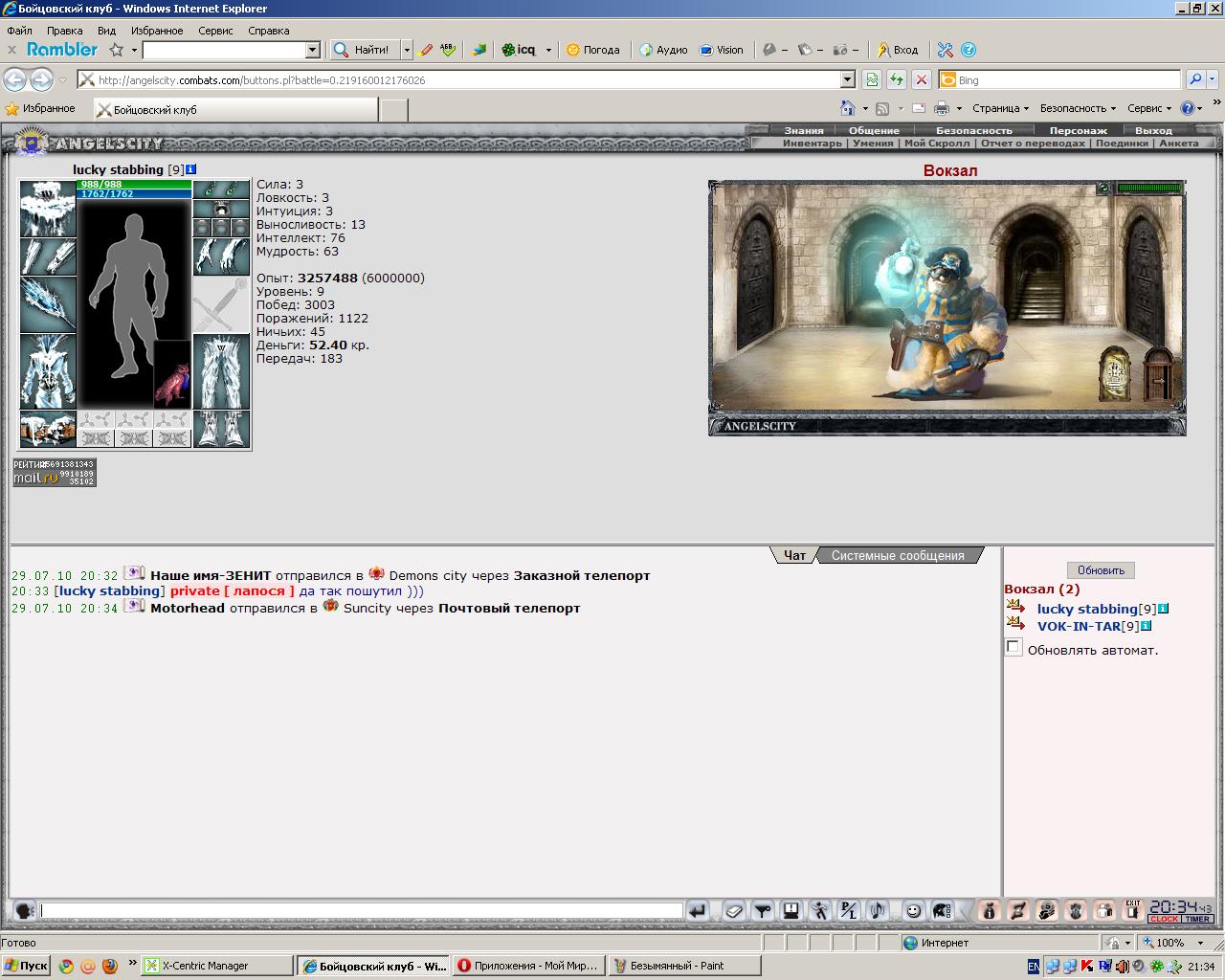This screenshot has width=1225, height=980.
Task: Click the IE refresh page icon
Action: 896,79
